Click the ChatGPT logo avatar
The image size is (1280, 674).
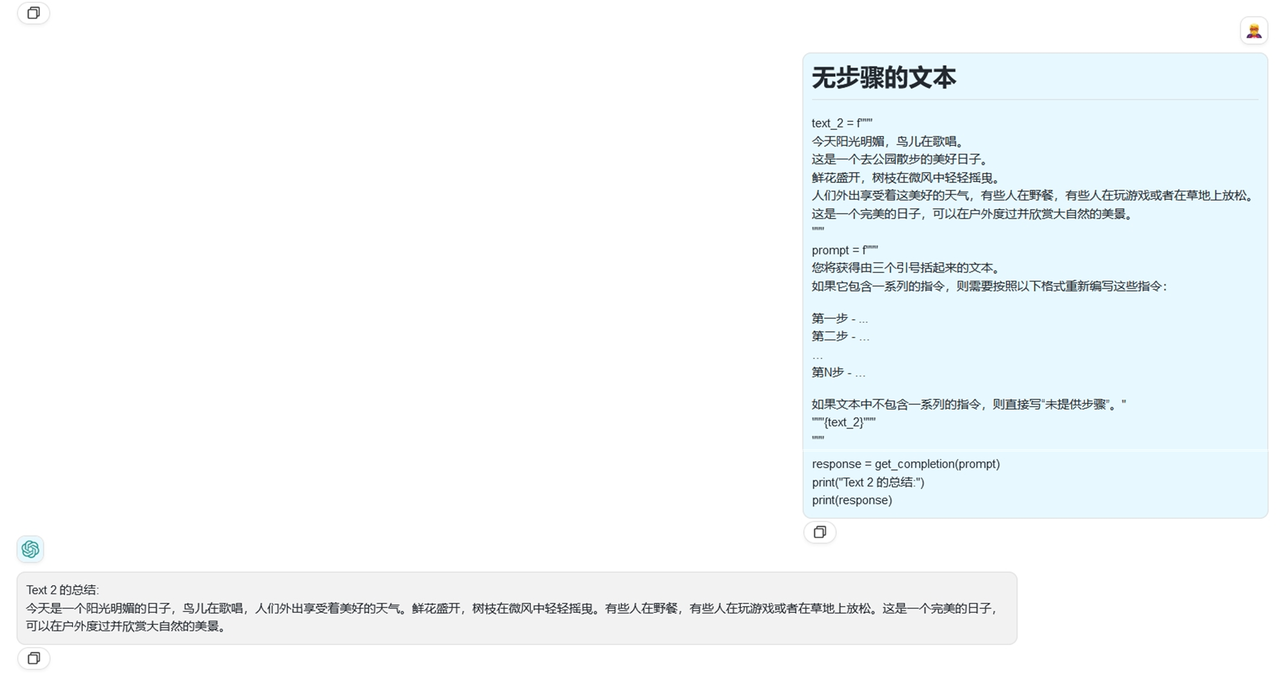pos(30,549)
